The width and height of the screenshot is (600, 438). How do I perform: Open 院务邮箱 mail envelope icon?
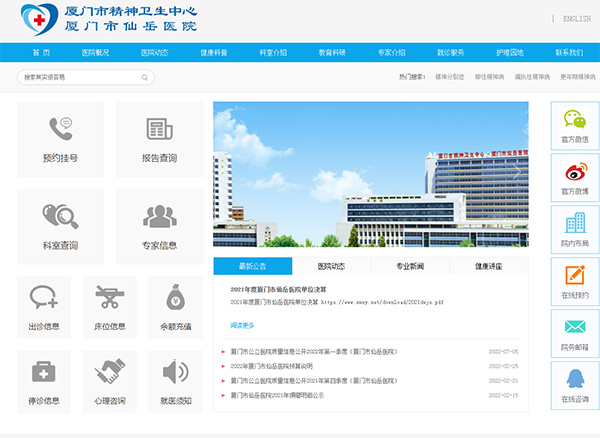click(574, 327)
